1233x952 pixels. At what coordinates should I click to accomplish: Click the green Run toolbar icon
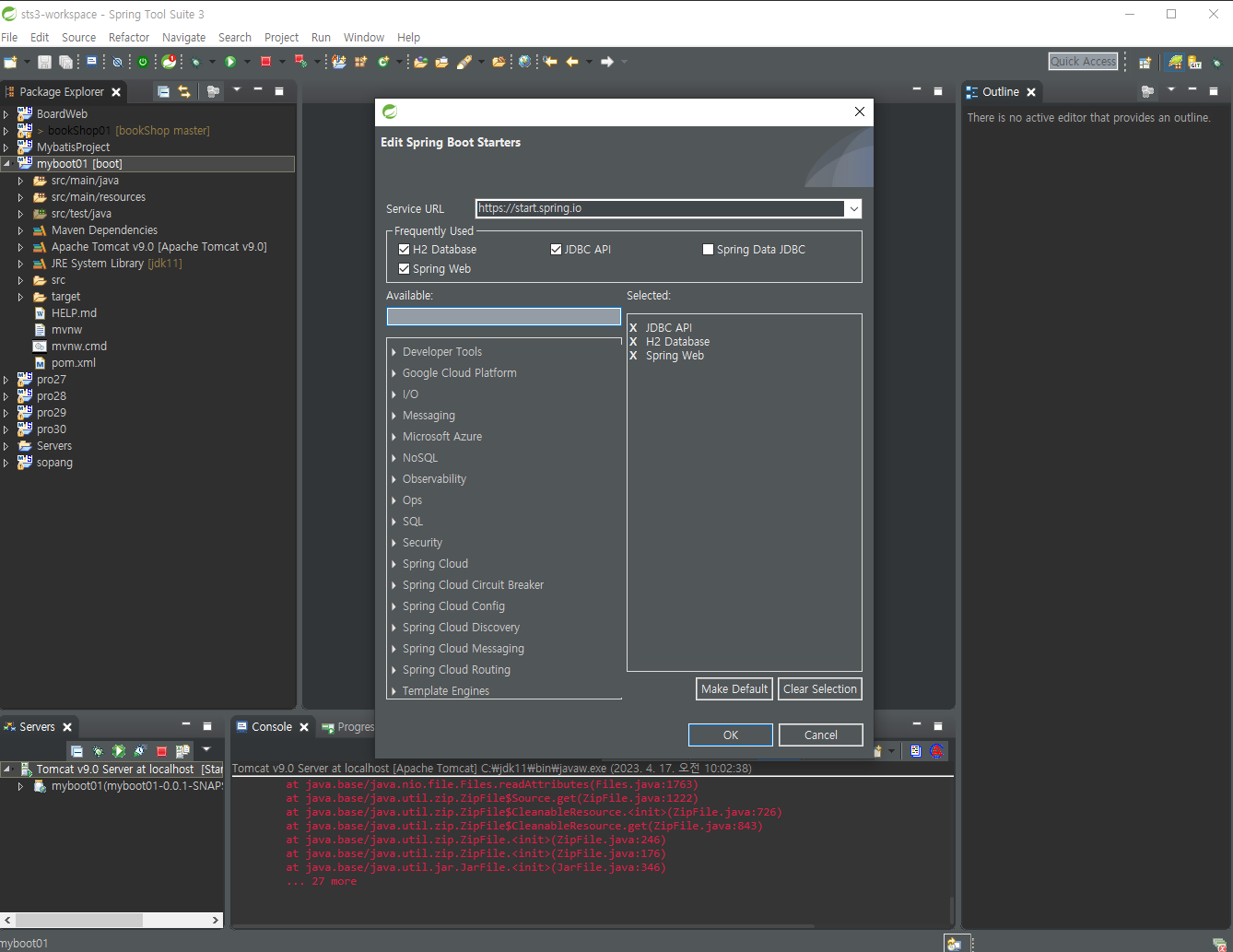pos(230,62)
